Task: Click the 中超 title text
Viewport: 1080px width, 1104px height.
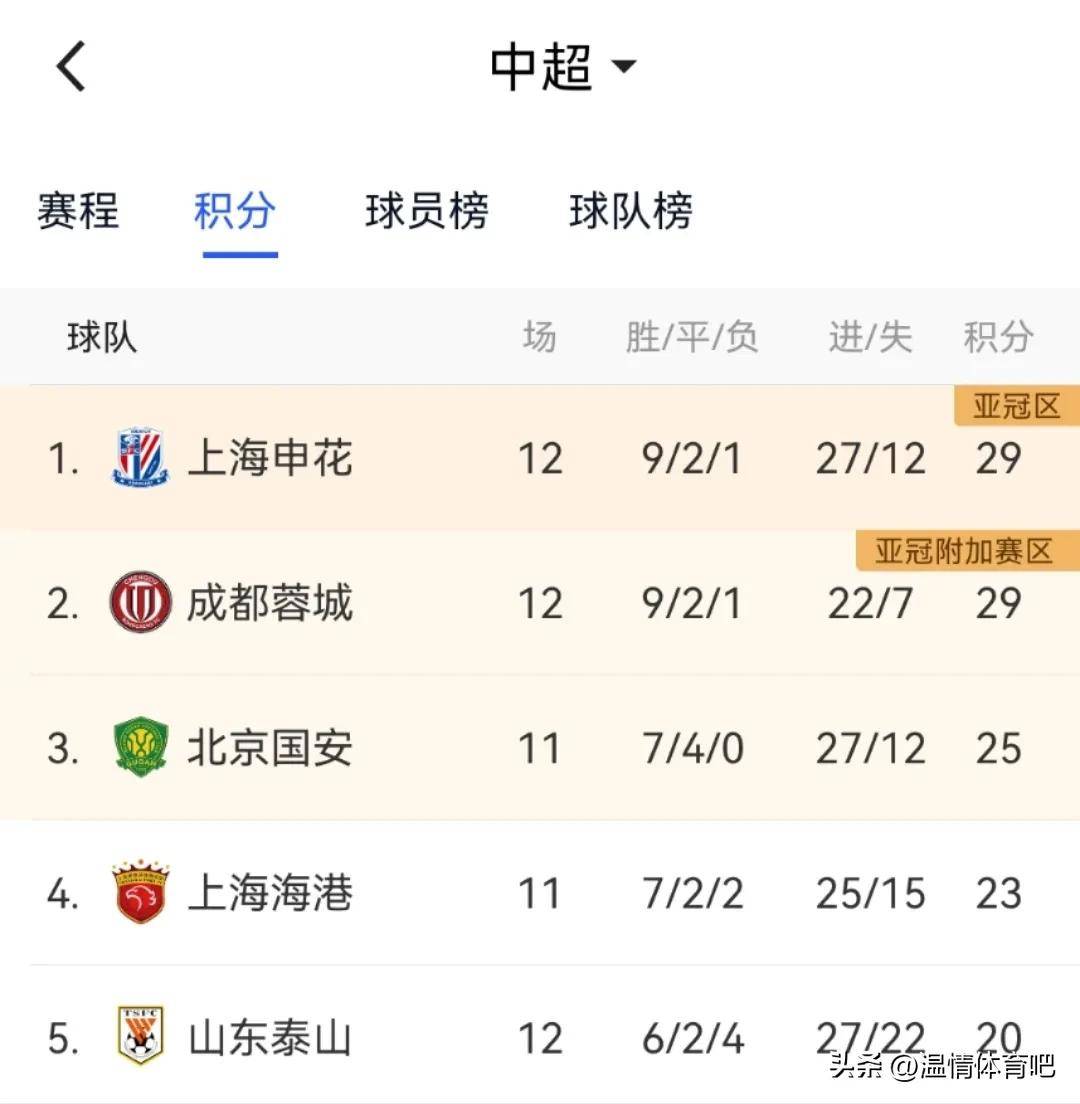Action: (x=541, y=67)
